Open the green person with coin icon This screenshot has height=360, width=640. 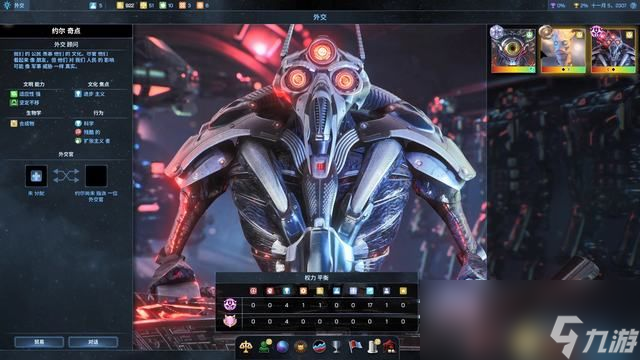265,346
